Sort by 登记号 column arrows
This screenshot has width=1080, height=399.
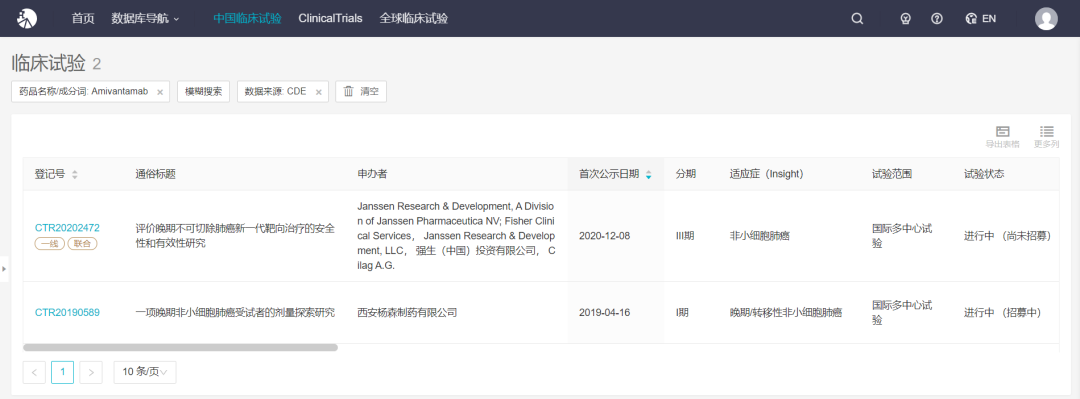tap(74, 175)
